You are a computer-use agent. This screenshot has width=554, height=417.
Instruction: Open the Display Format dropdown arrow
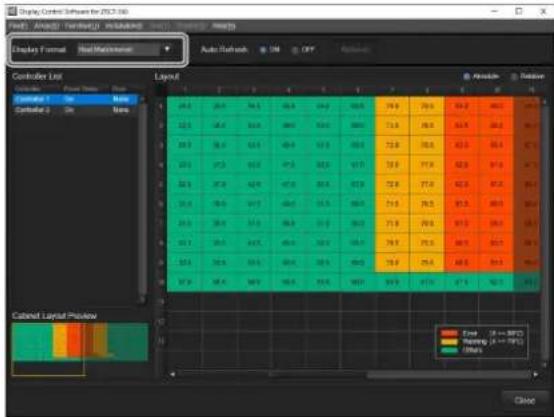click(167, 49)
